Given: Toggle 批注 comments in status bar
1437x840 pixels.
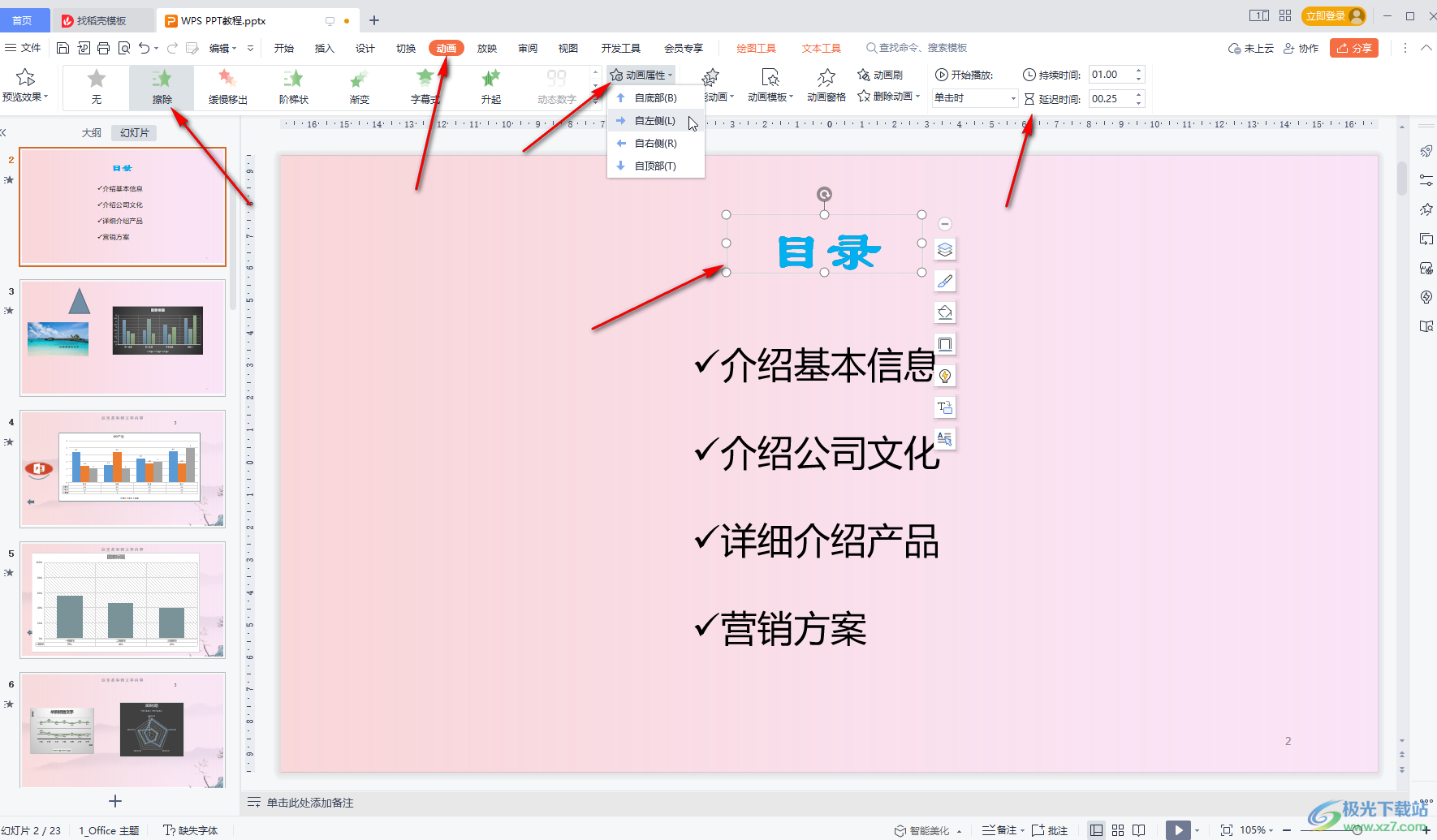Looking at the screenshot, I should [1050, 830].
